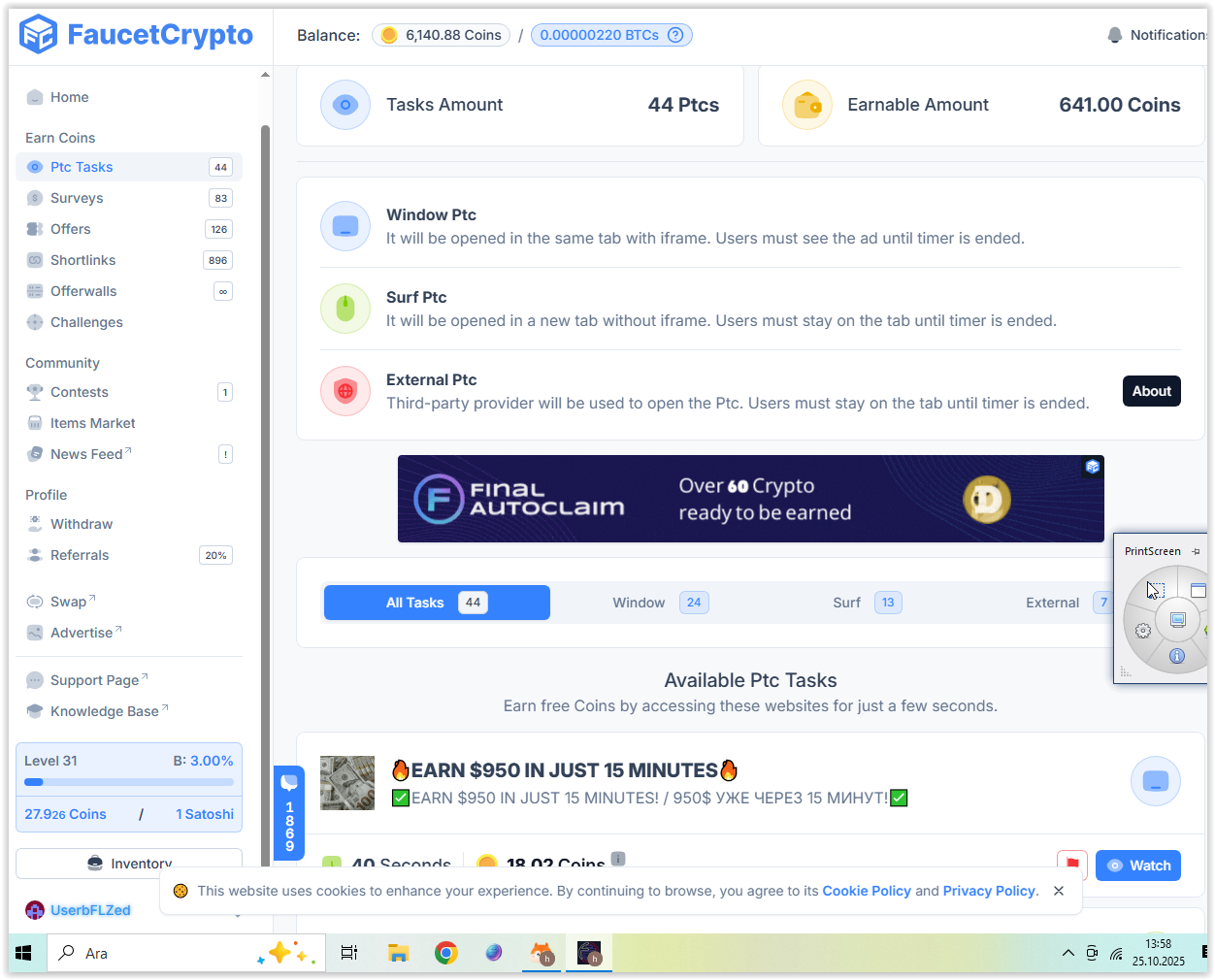Open the Offers section

click(129, 229)
